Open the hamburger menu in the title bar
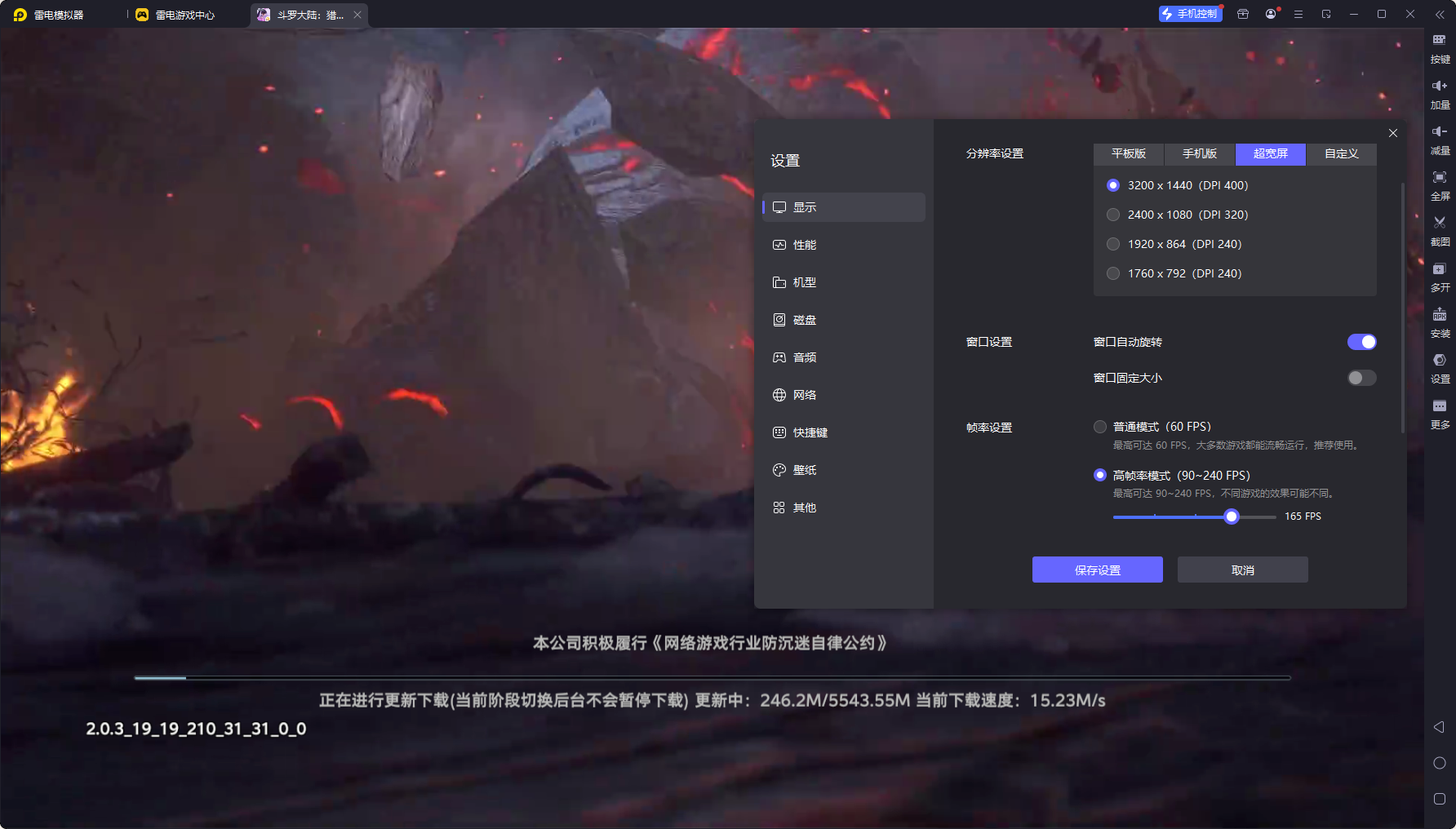This screenshot has width=1456, height=829. 1298,15
